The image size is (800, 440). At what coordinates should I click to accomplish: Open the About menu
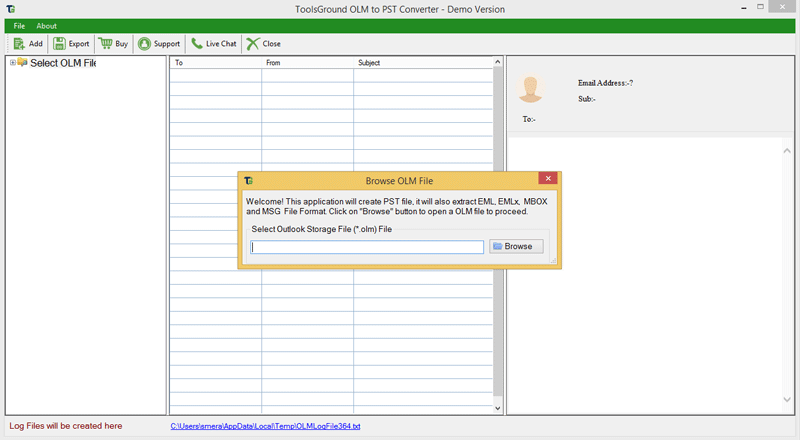[x=47, y=25]
